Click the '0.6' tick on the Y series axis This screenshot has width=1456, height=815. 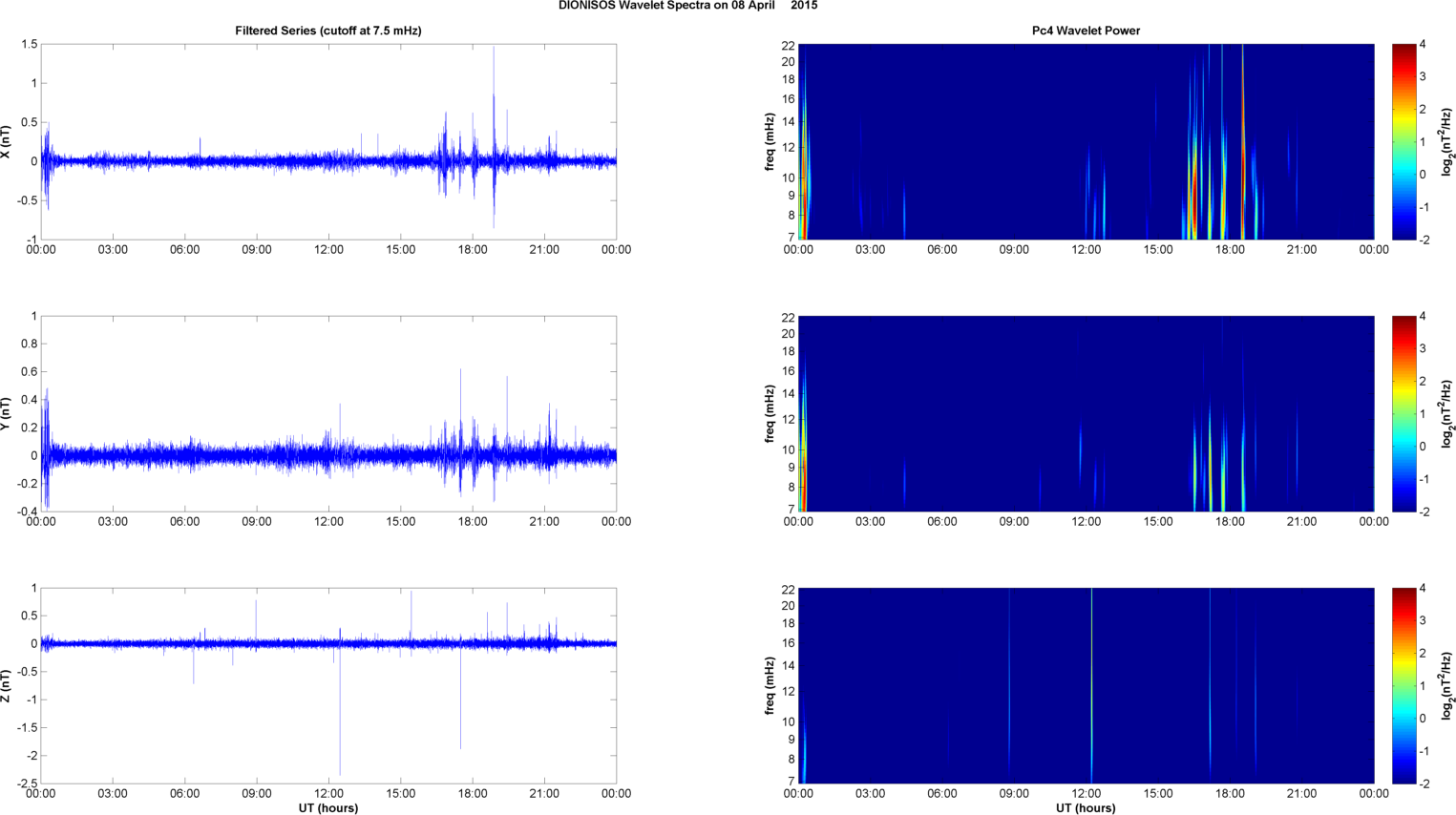pyautogui.click(x=29, y=371)
